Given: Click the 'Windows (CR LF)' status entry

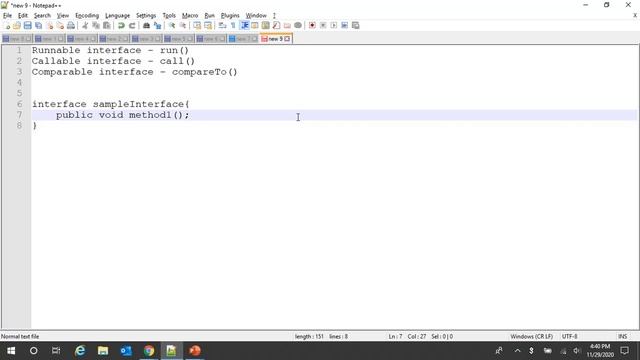Looking at the screenshot, I should pos(531,337).
